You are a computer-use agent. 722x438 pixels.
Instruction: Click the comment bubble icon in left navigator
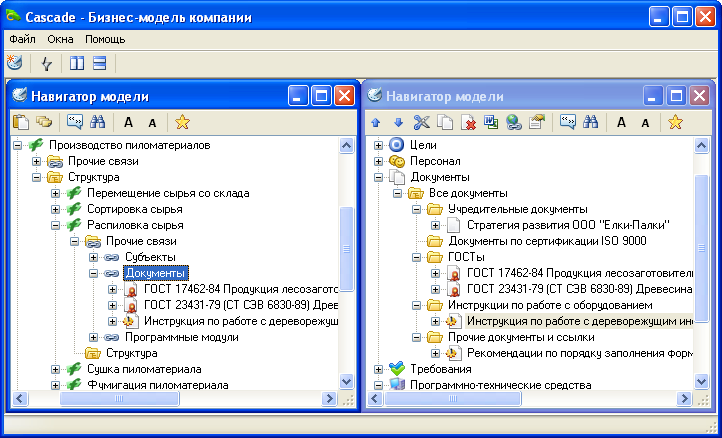[x=75, y=122]
